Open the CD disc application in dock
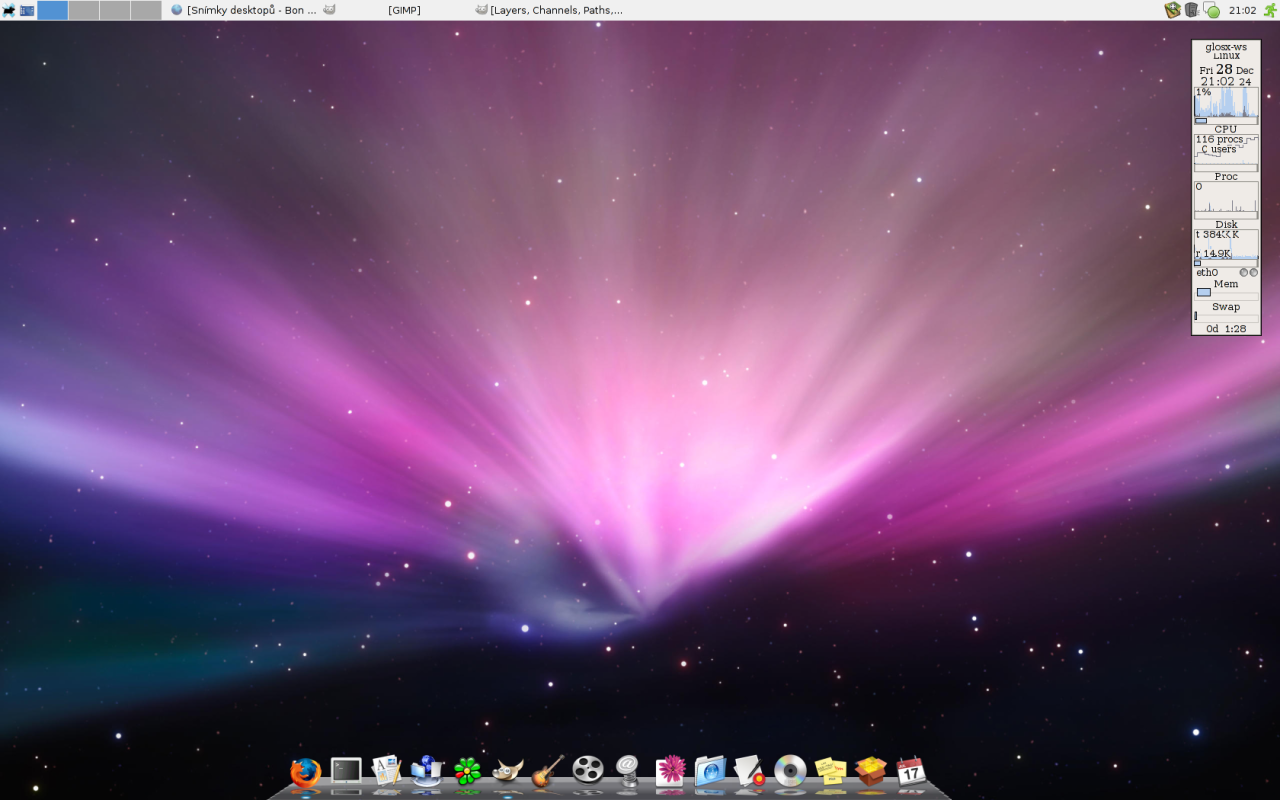 pos(790,771)
